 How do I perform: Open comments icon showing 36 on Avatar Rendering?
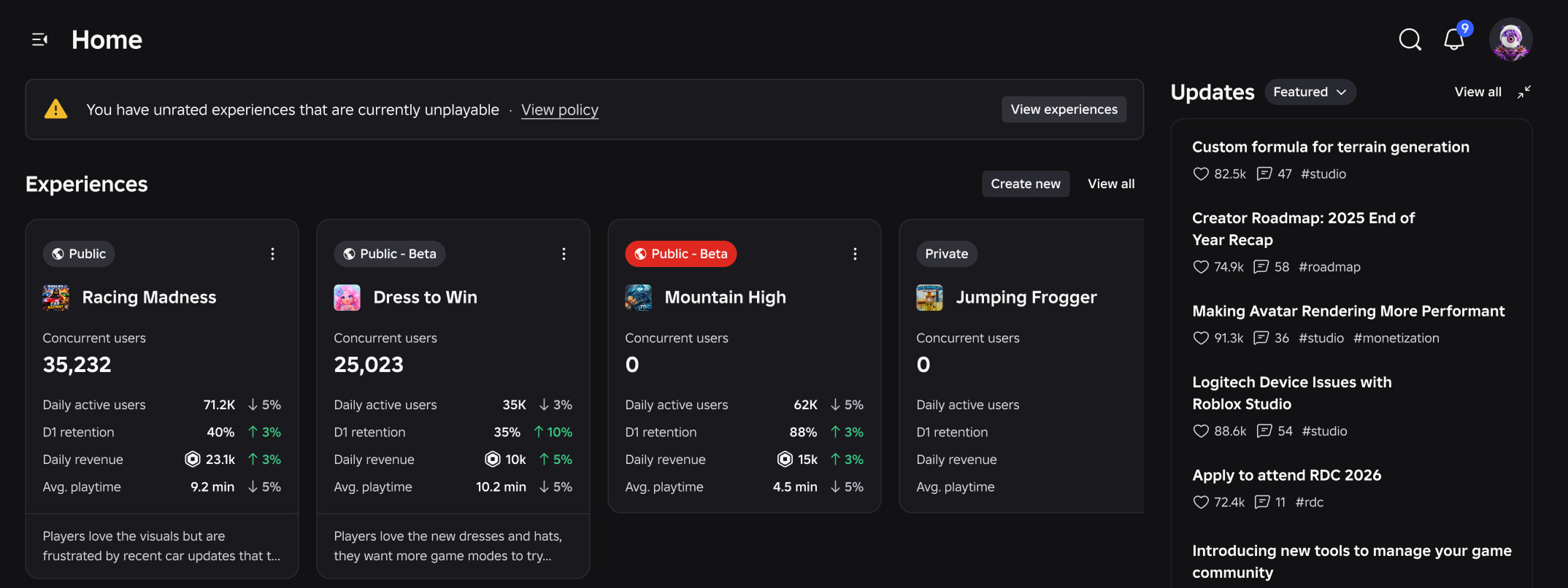tap(1261, 338)
